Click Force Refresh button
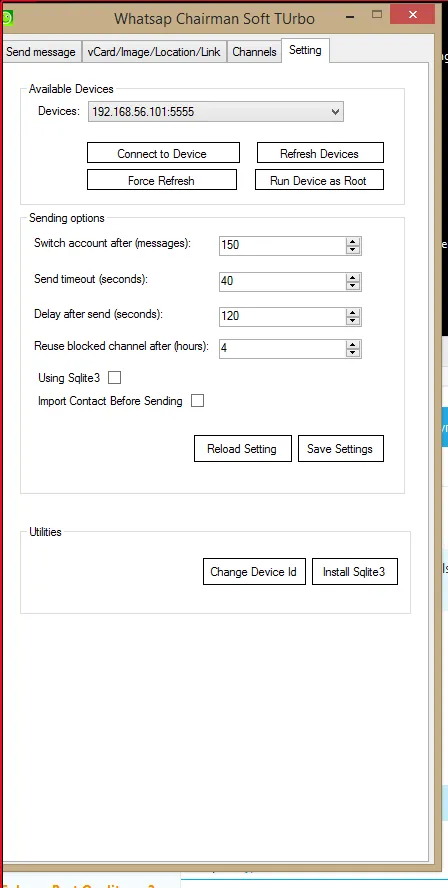 (161, 180)
